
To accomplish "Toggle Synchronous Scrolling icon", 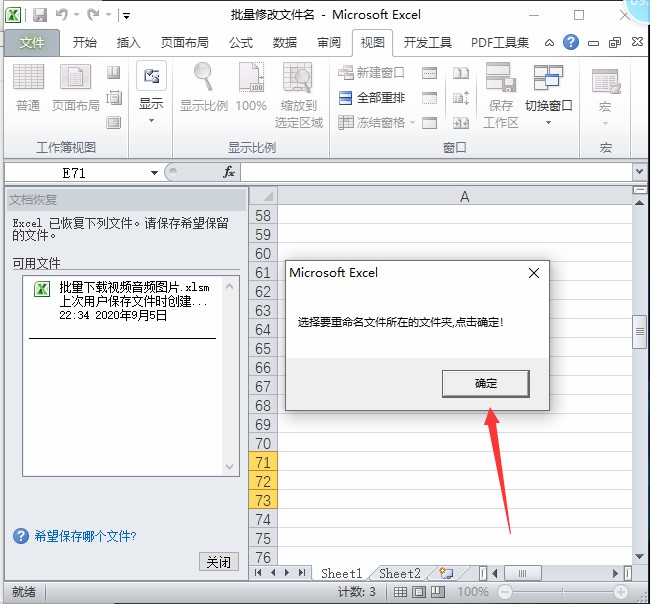I will coord(461,98).
